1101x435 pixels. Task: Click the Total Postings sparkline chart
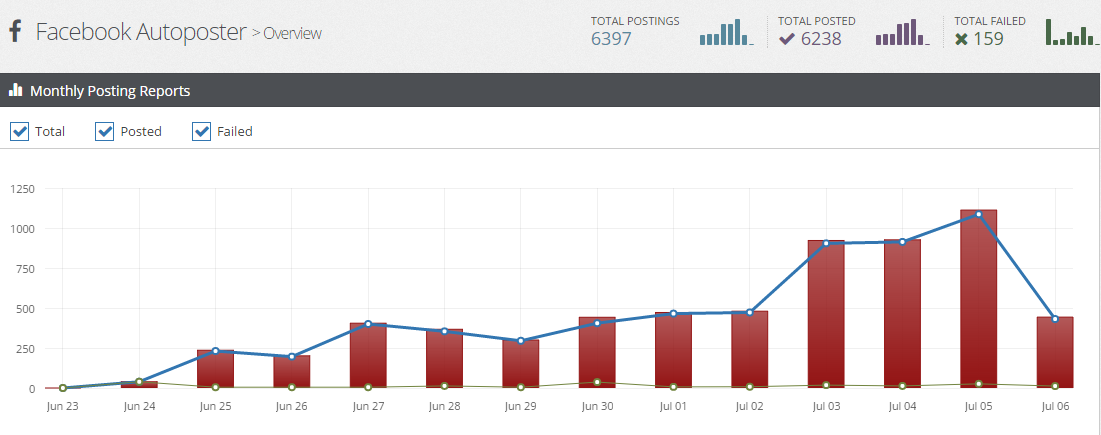727,33
